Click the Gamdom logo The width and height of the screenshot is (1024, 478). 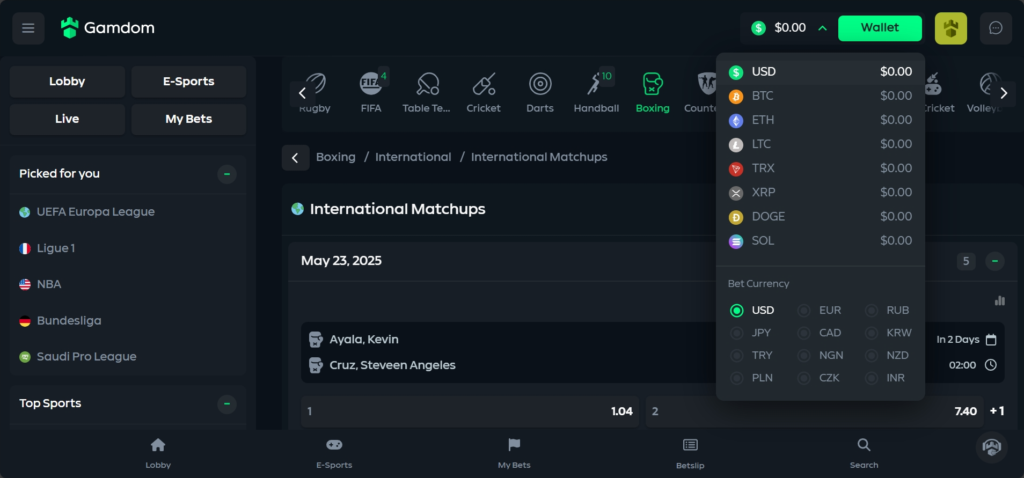[108, 28]
